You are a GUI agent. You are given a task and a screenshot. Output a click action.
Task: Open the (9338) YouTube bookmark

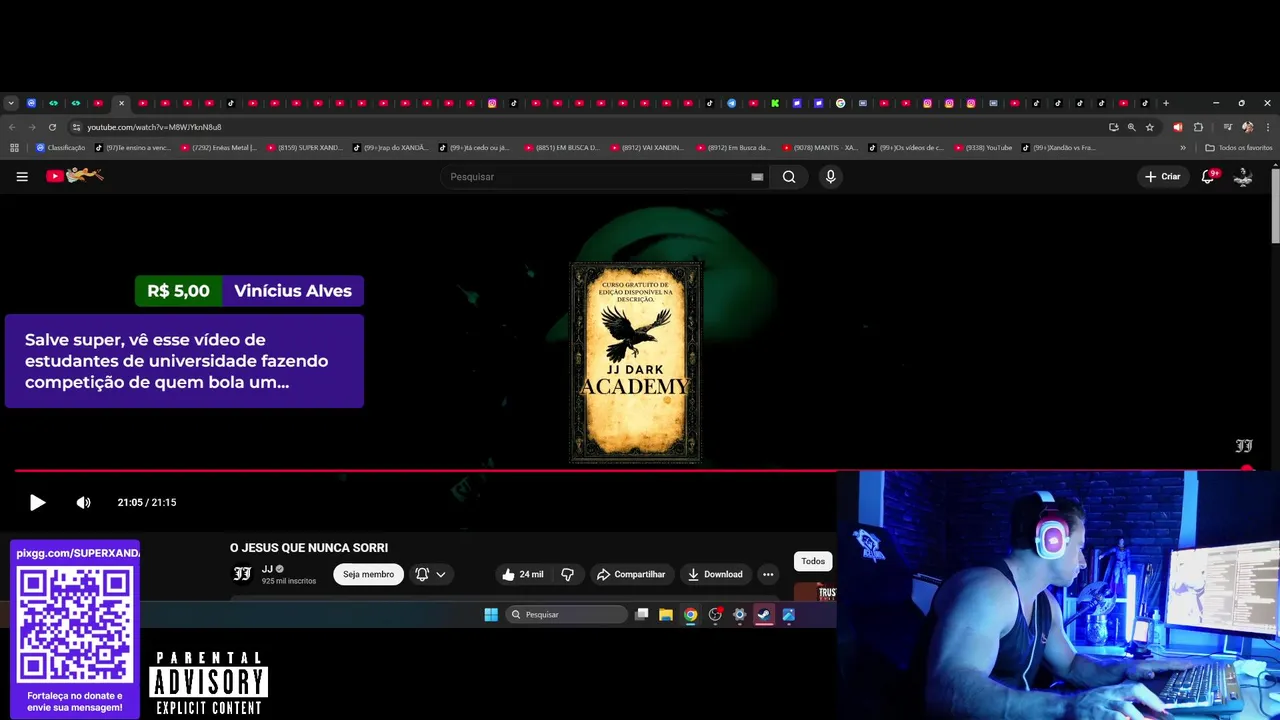[984, 148]
